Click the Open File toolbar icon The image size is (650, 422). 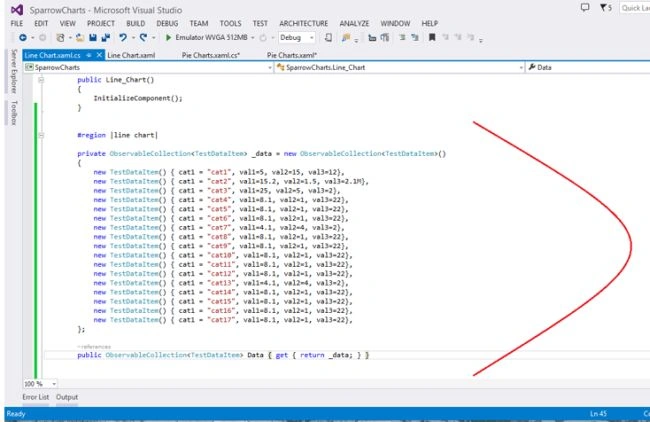(x=80, y=38)
